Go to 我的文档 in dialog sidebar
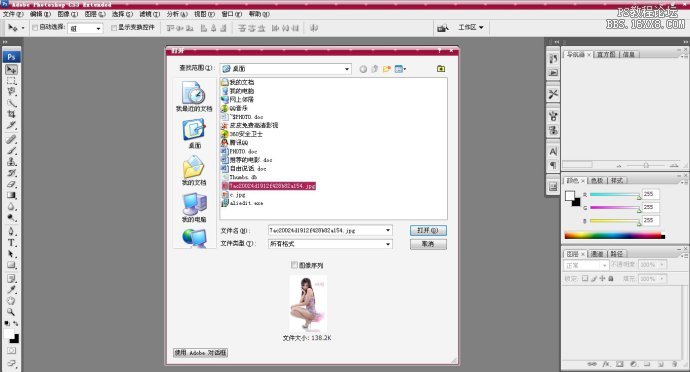This screenshot has height=372, width=690. tap(194, 170)
